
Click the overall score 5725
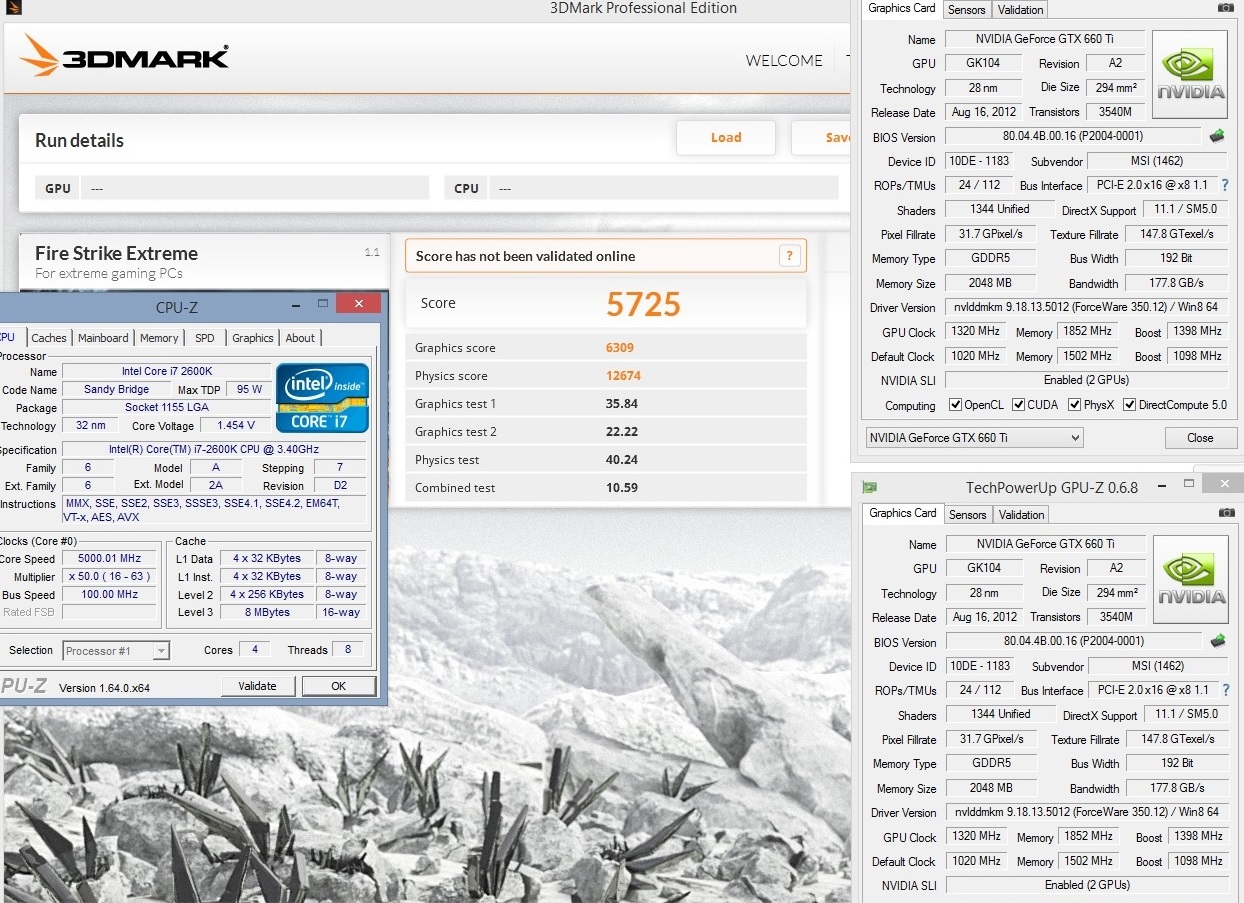(x=643, y=304)
